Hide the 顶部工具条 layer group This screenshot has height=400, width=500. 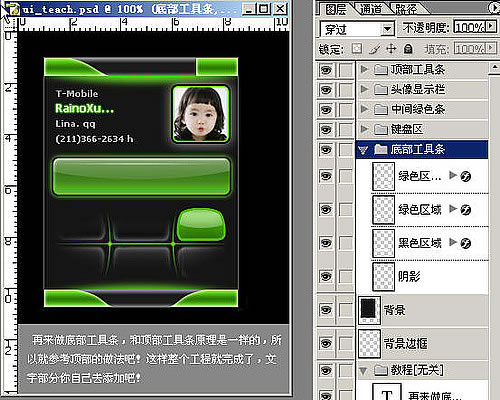click(326, 70)
